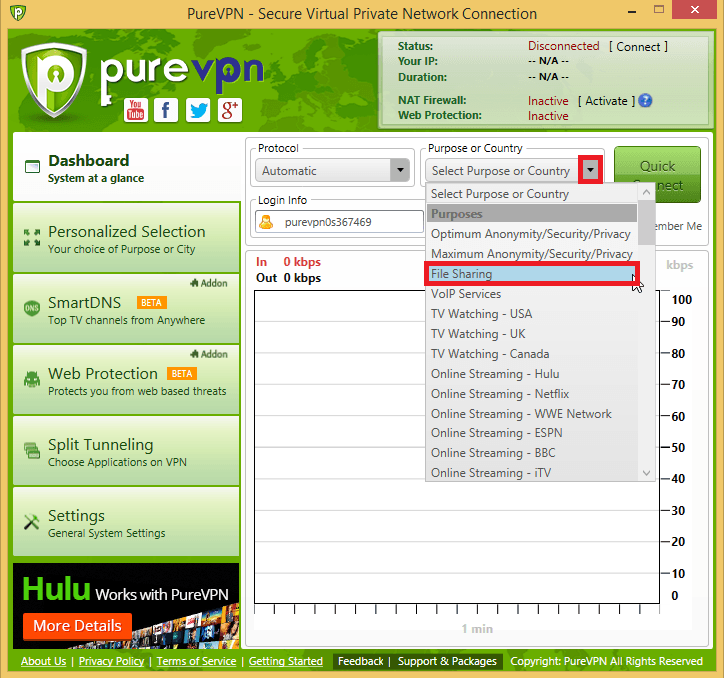This screenshot has height=678, width=724.
Task: Open the Split Tunneling tab
Action: (x=127, y=452)
